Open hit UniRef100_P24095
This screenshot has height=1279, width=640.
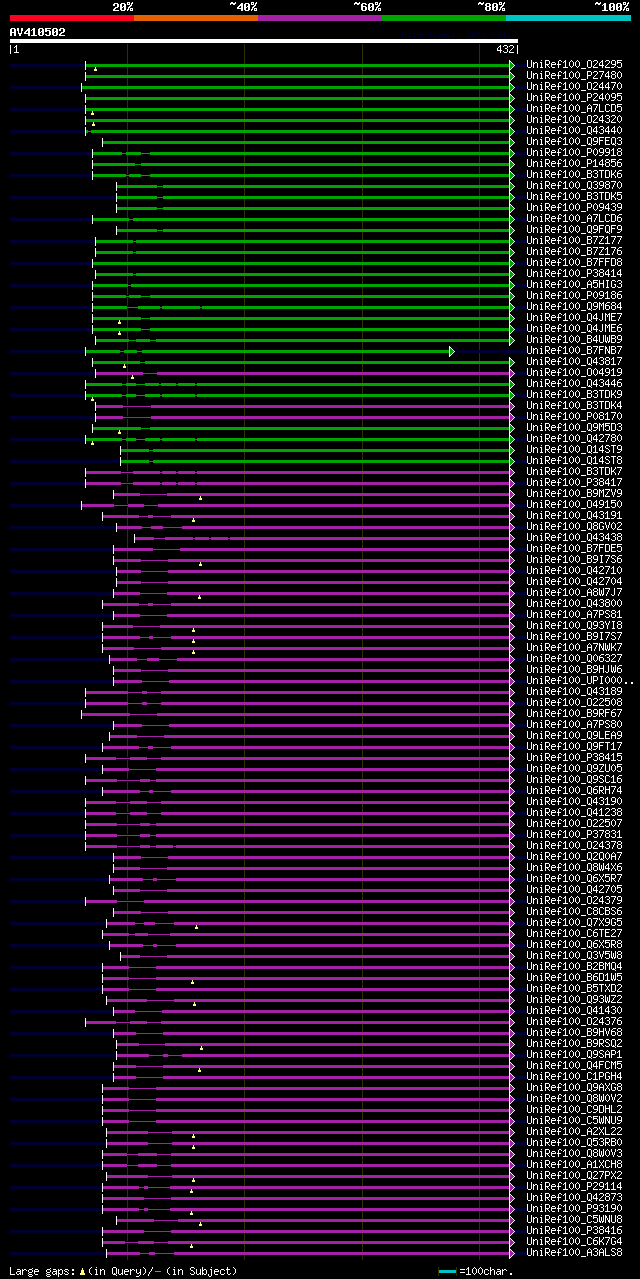tap(573, 97)
